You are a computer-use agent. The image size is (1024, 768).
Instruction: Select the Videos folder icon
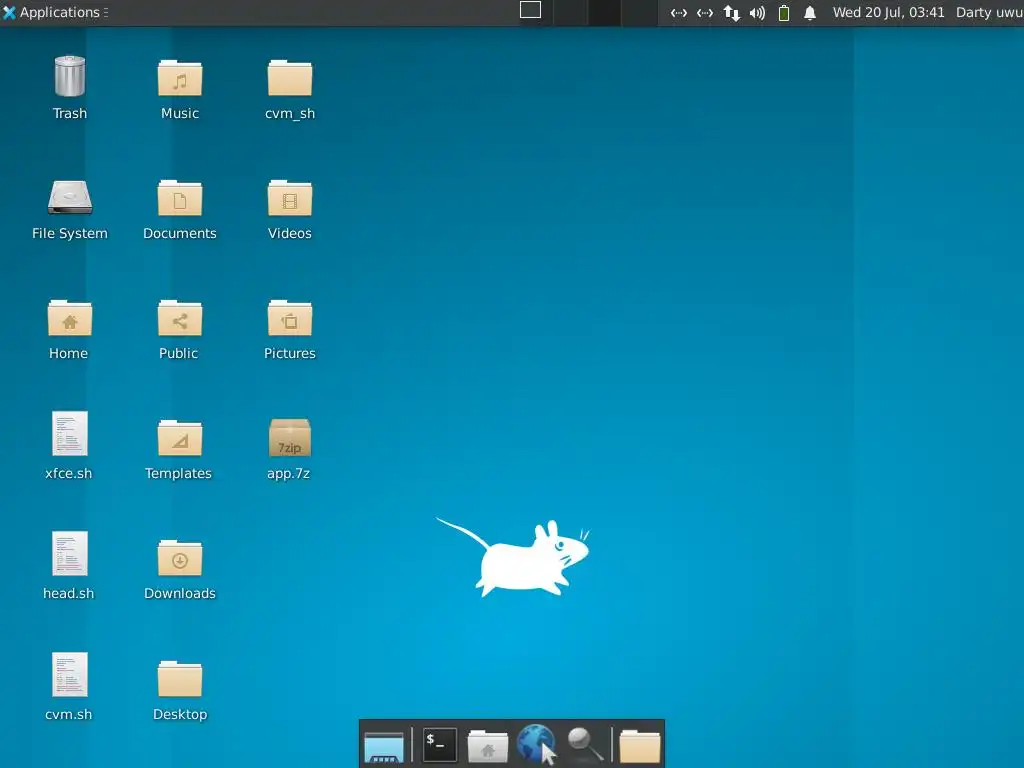tap(290, 198)
